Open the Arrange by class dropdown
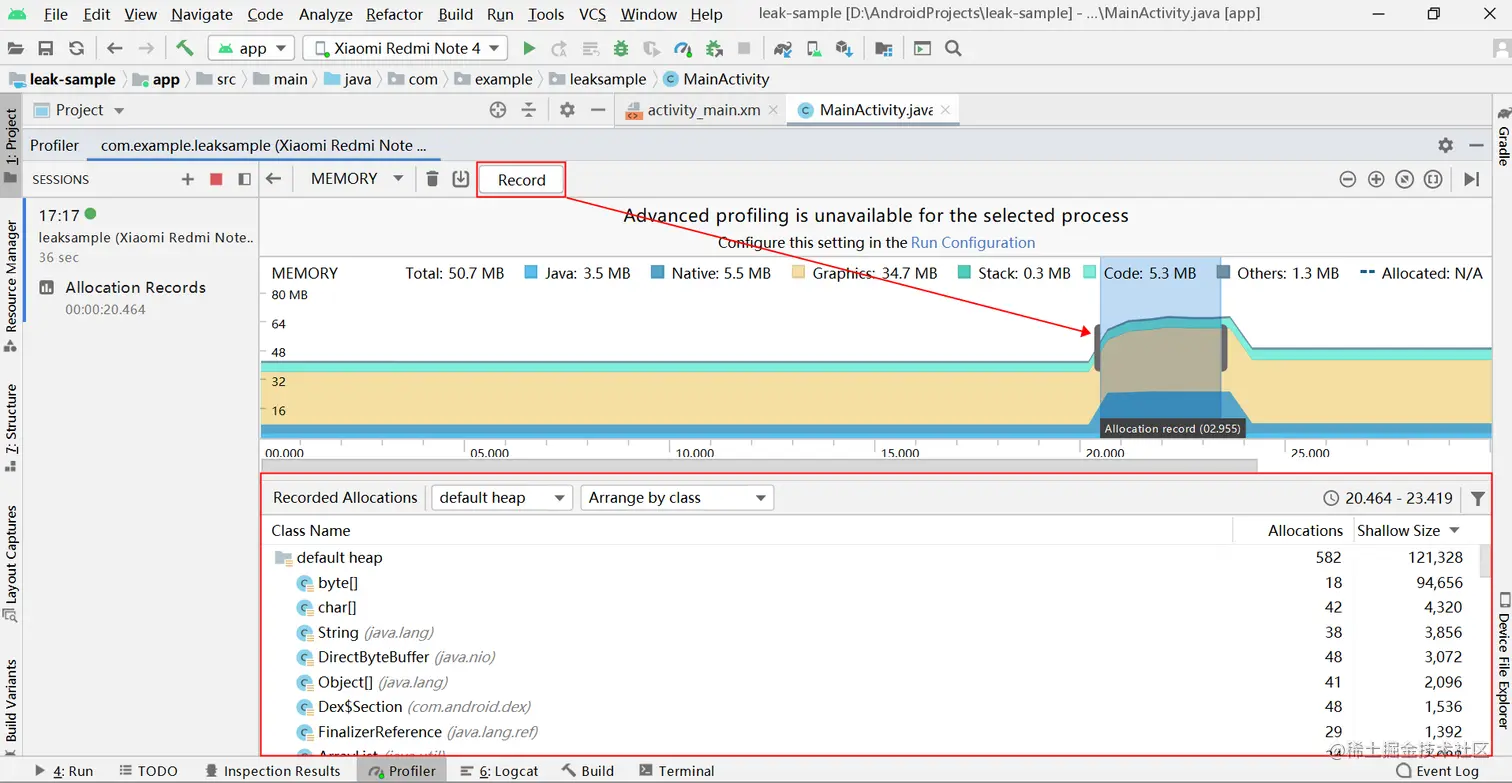The width and height of the screenshot is (1512, 783). click(x=677, y=498)
